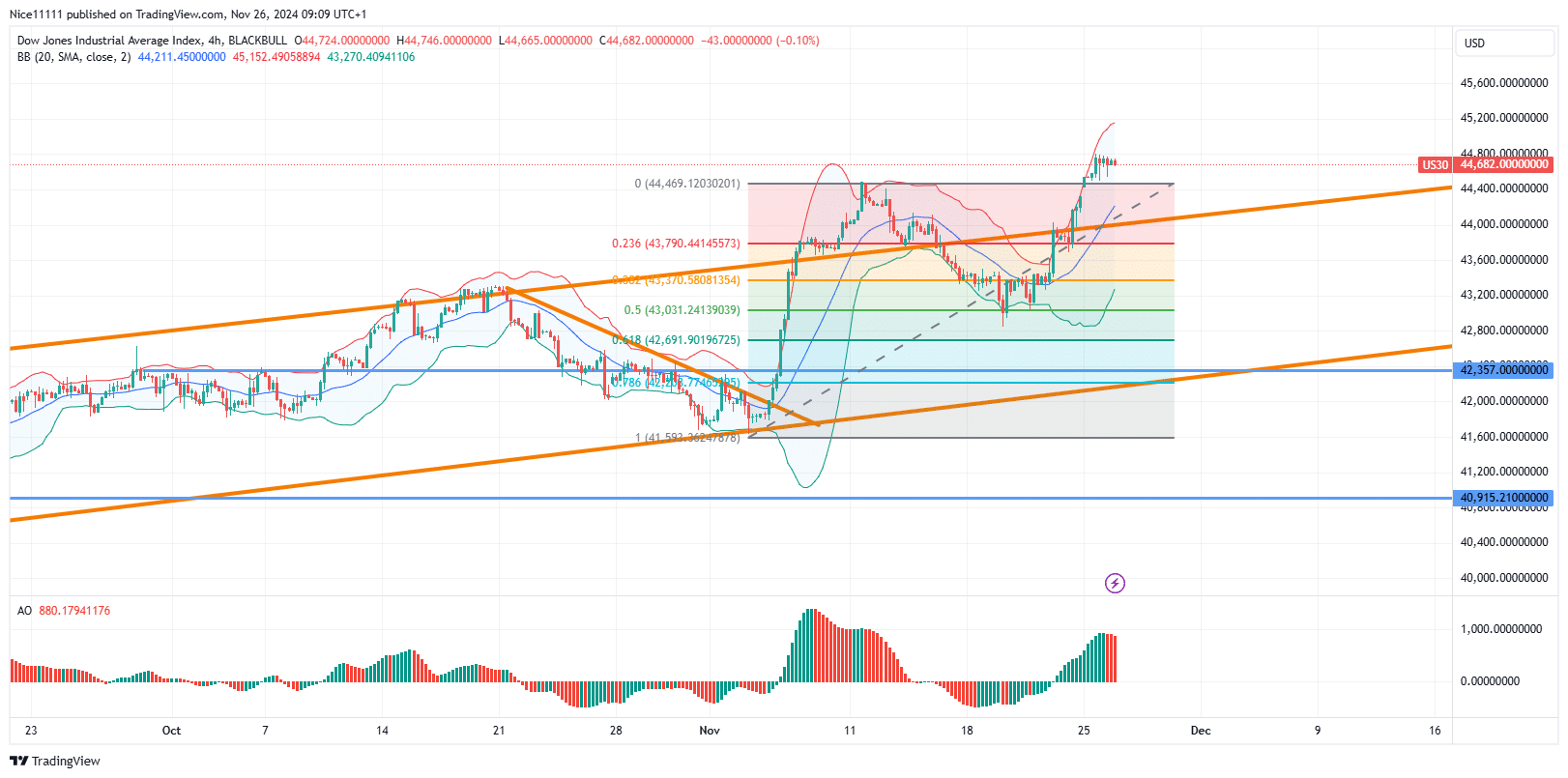
Task: Click the purple lightning bolt event icon
Action: click(x=1115, y=583)
